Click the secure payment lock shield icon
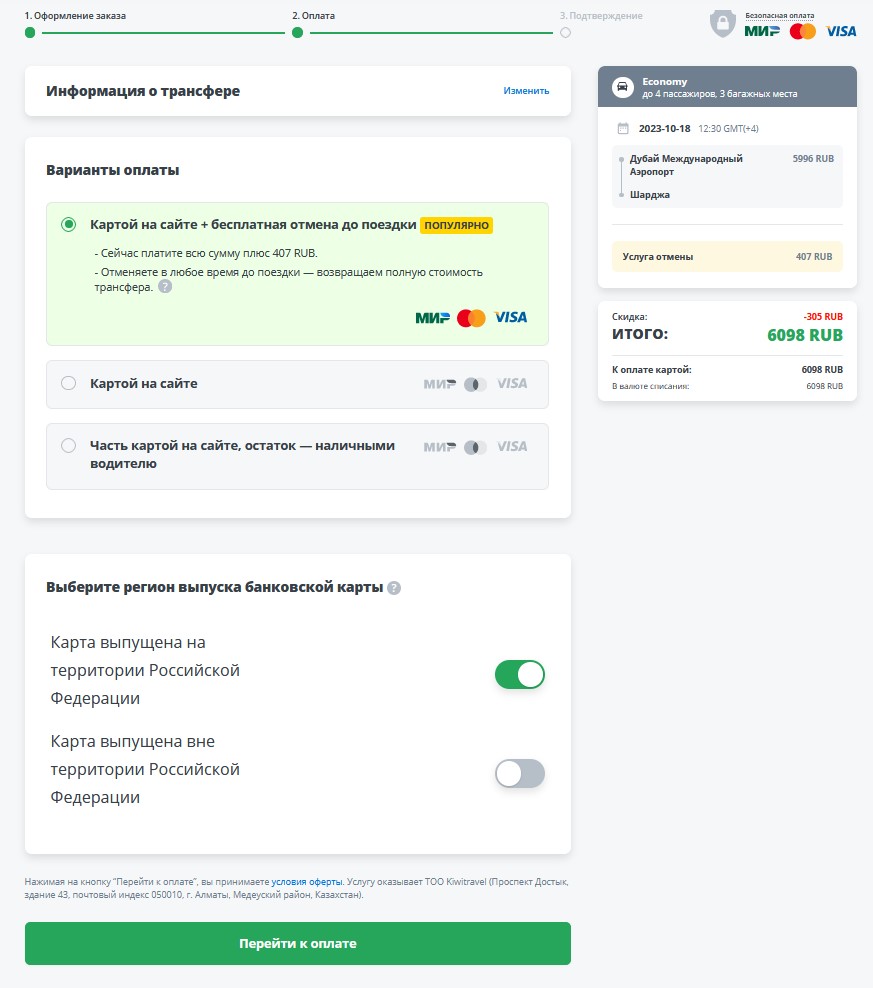This screenshot has width=873, height=988. coord(722,24)
